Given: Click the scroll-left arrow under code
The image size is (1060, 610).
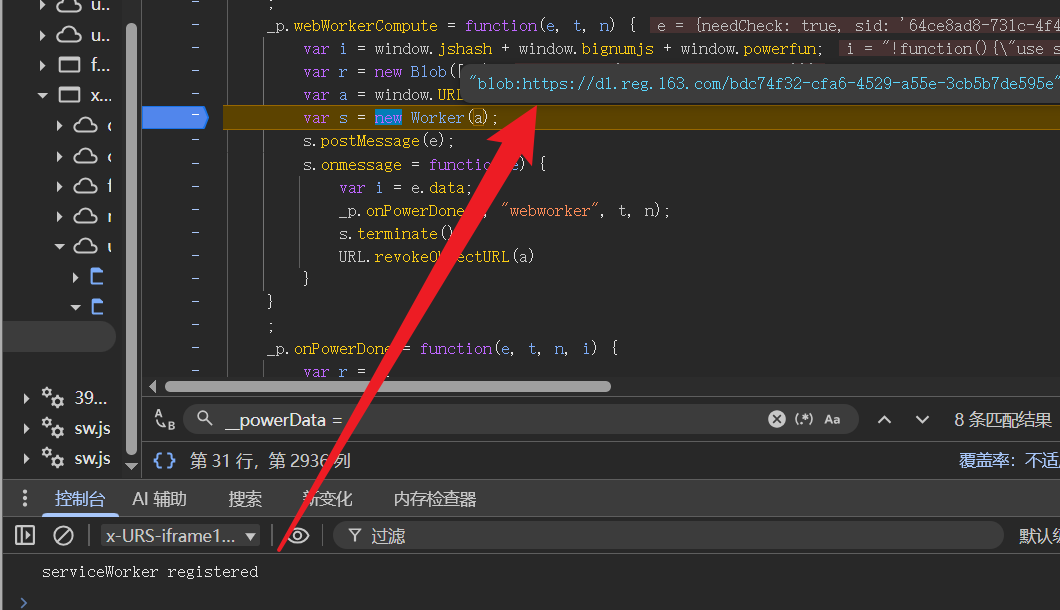Looking at the screenshot, I should click(x=153, y=386).
